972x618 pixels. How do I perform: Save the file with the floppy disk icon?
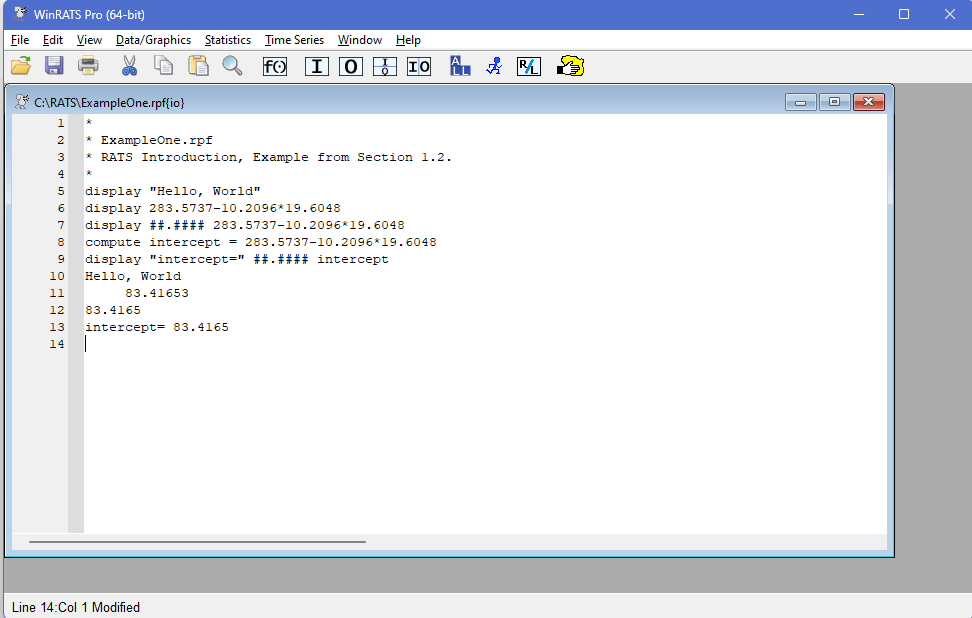tap(54, 67)
